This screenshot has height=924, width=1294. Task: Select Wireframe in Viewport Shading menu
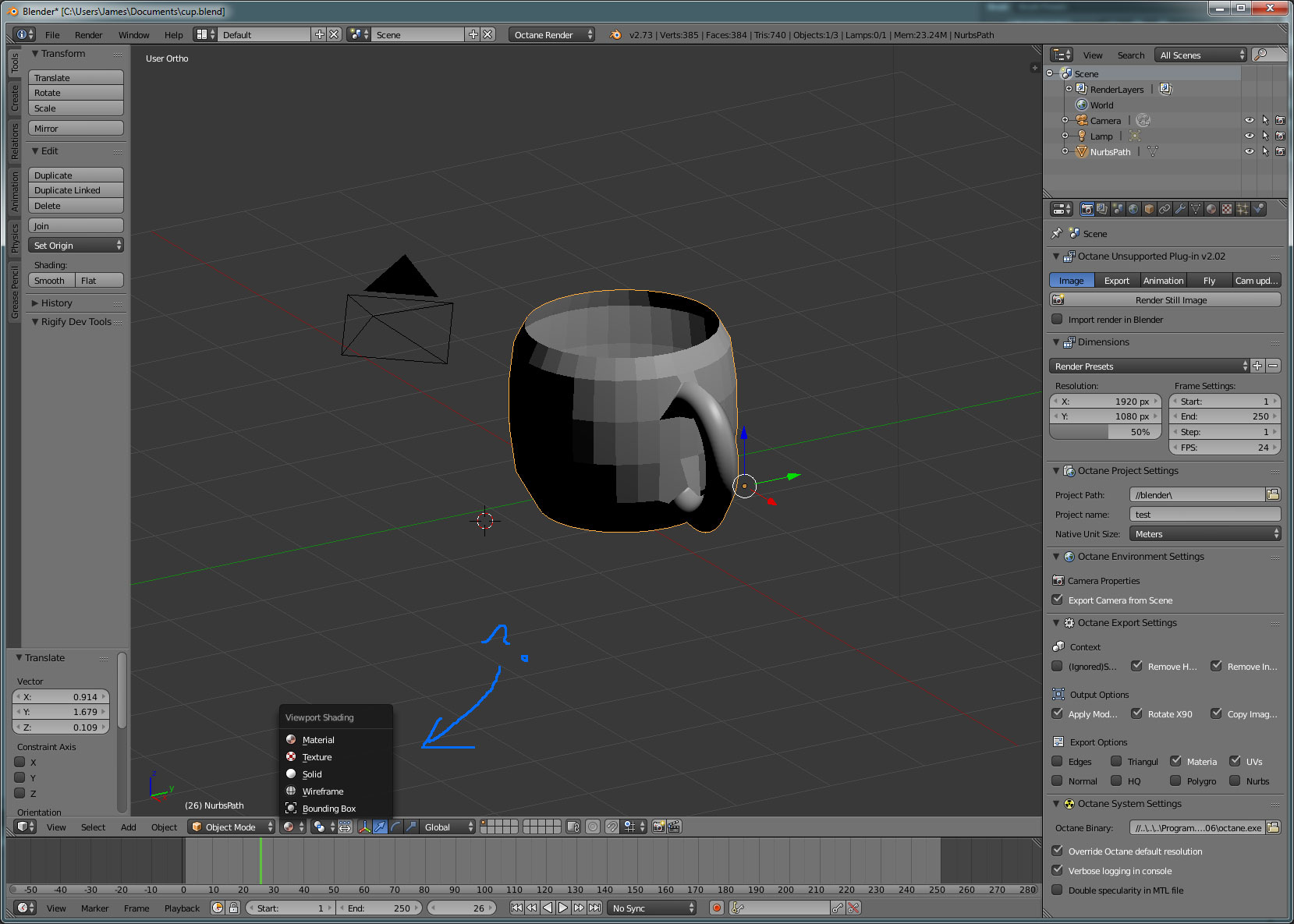point(336,791)
